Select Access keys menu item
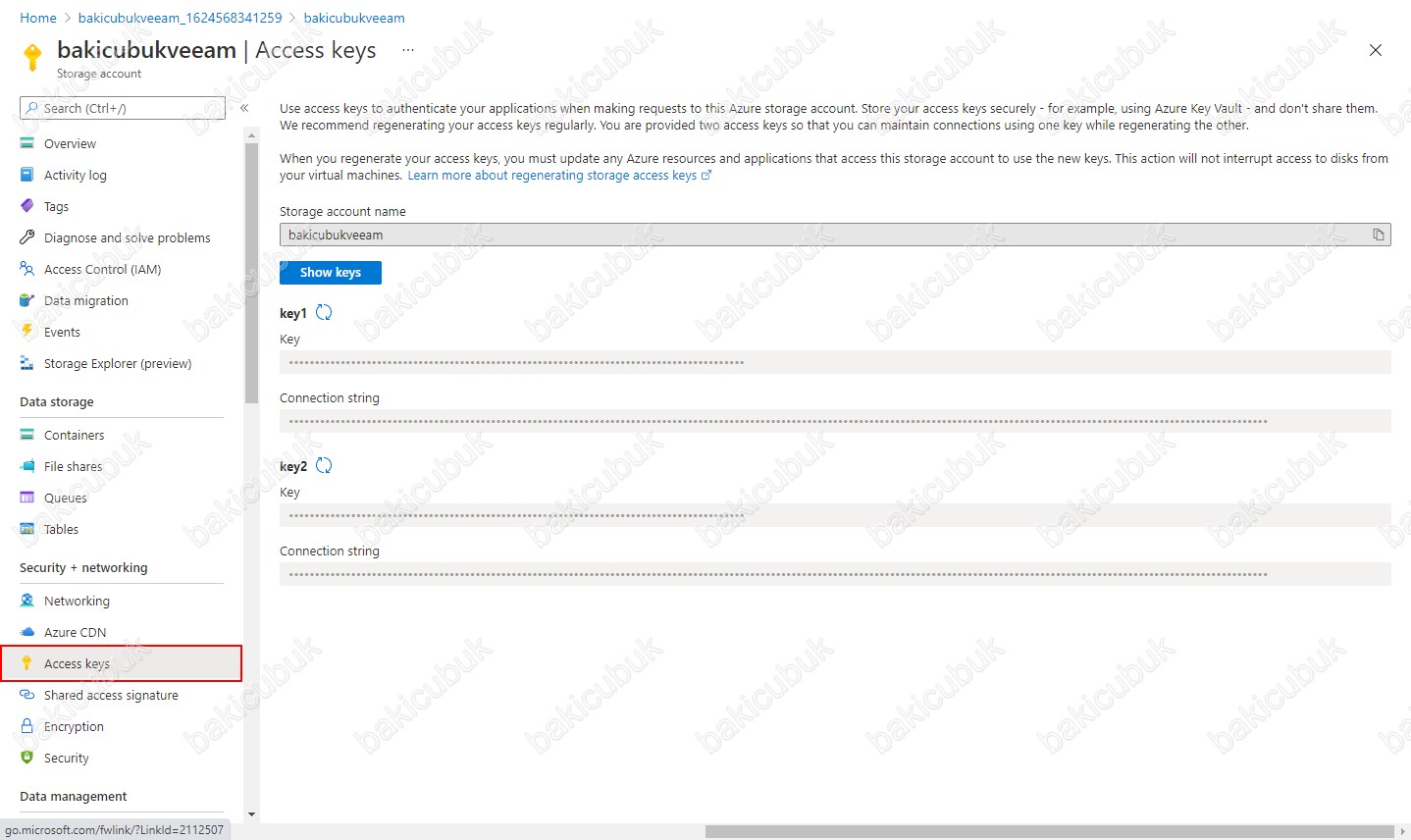 point(122,663)
